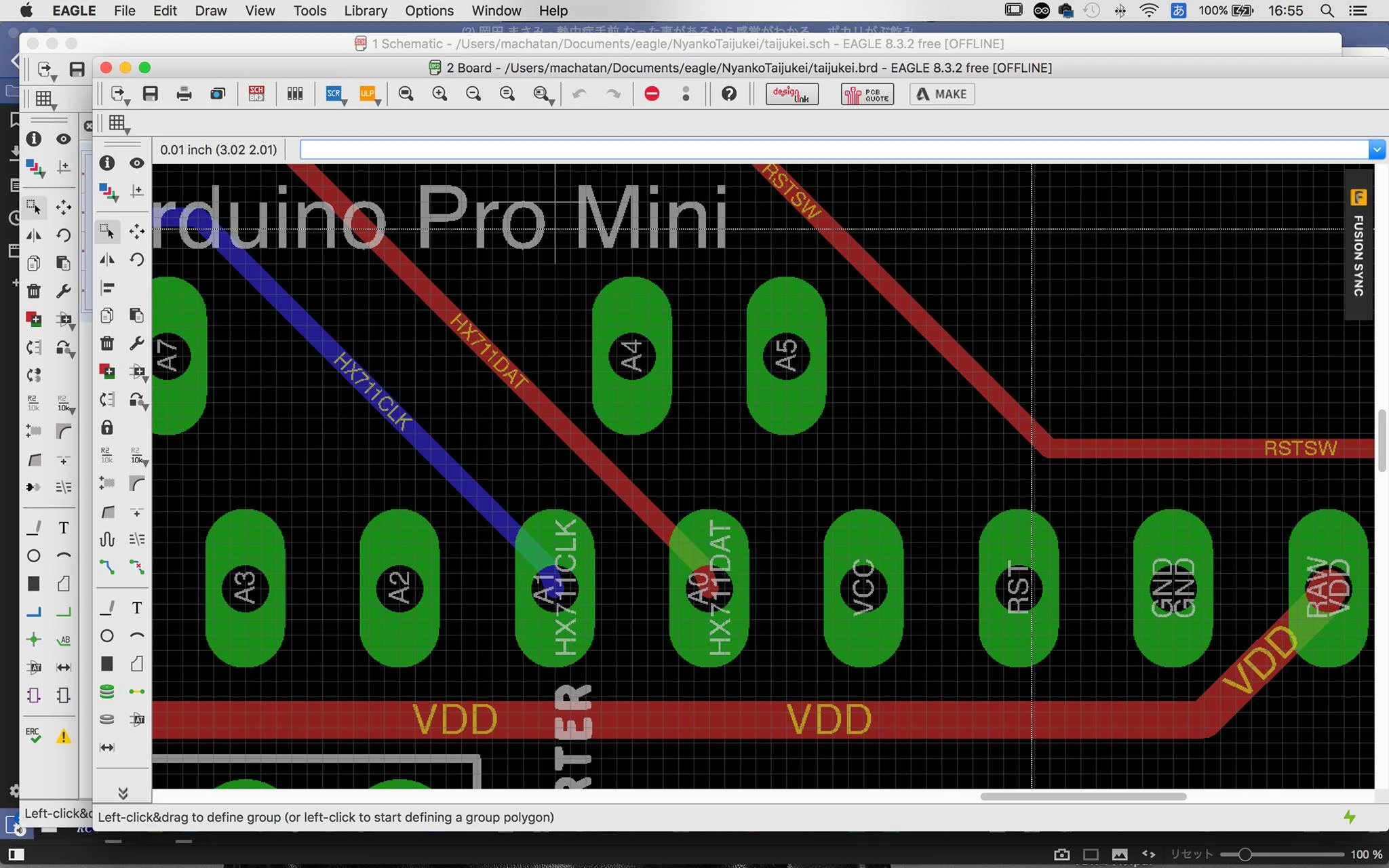Toggle the Show eye tool in Board window
This screenshot has width=1389, height=868.
[137, 163]
